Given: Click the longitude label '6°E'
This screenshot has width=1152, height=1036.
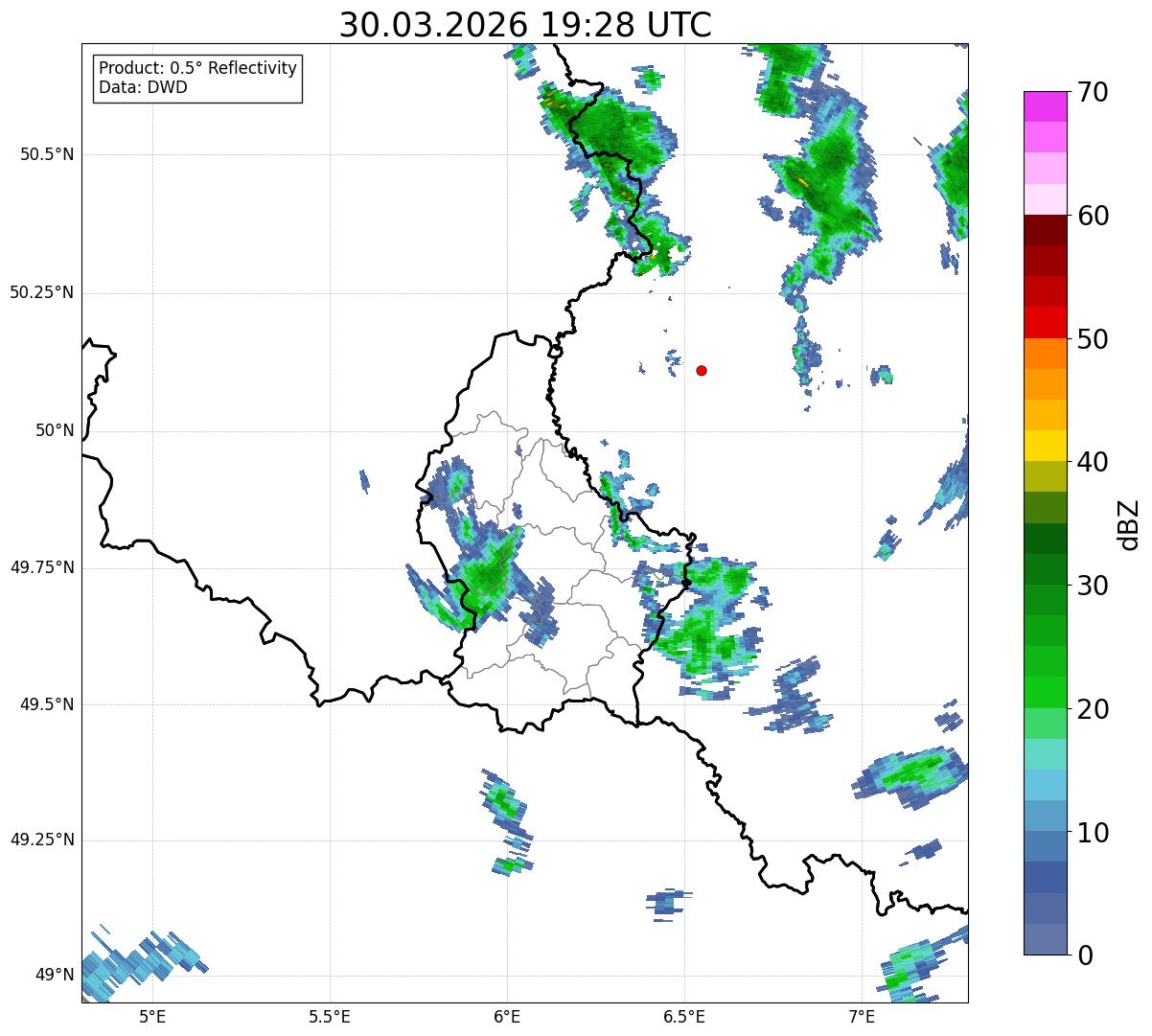Looking at the screenshot, I should [x=507, y=1016].
